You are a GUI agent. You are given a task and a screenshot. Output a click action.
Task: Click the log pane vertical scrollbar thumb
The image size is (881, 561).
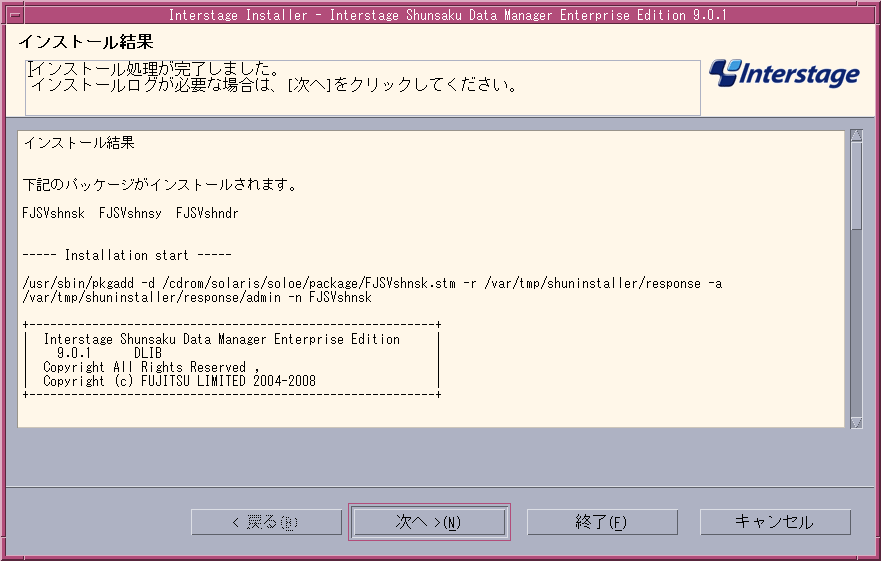(x=856, y=186)
